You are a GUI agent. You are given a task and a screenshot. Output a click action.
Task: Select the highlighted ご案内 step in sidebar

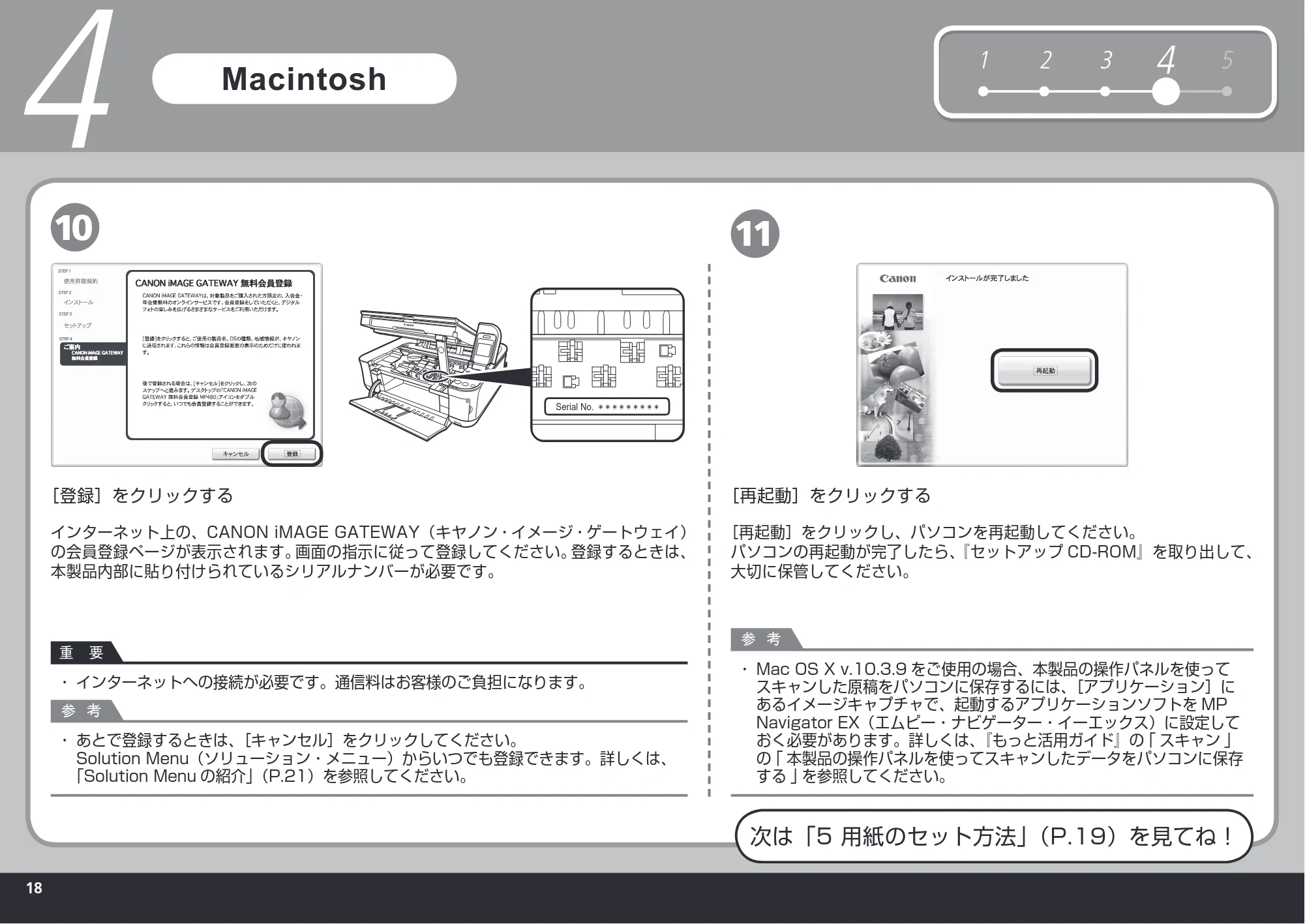(x=93, y=353)
